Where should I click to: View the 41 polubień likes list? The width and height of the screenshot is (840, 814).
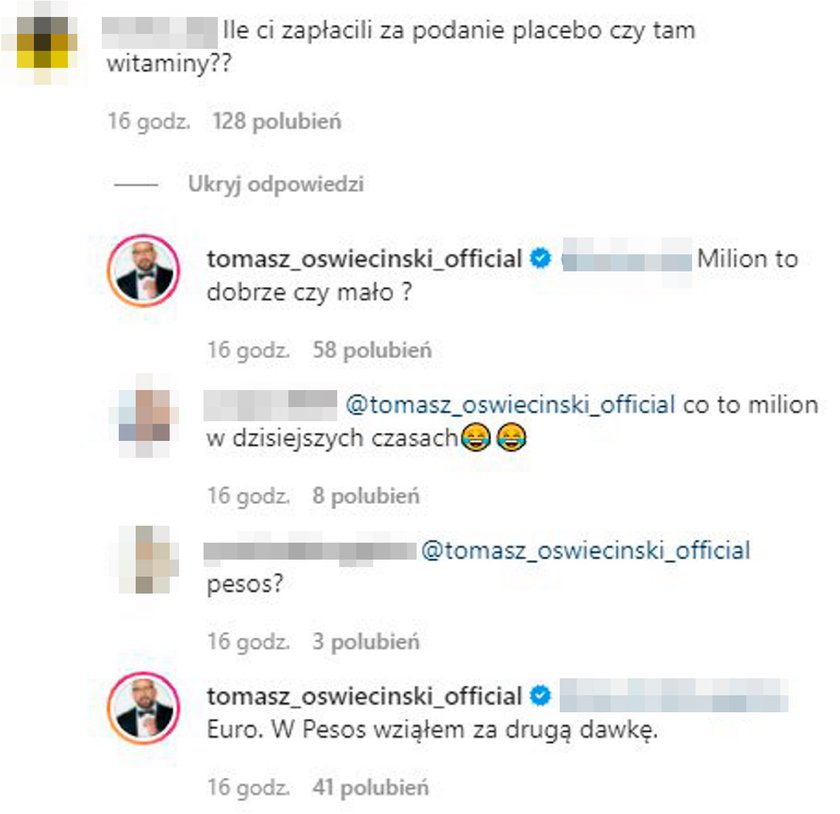pyautogui.click(x=371, y=787)
